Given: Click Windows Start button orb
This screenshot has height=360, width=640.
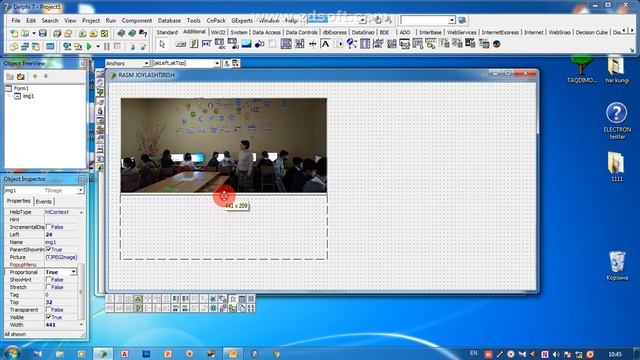Looking at the screenshot, I should tap(12, 353).
